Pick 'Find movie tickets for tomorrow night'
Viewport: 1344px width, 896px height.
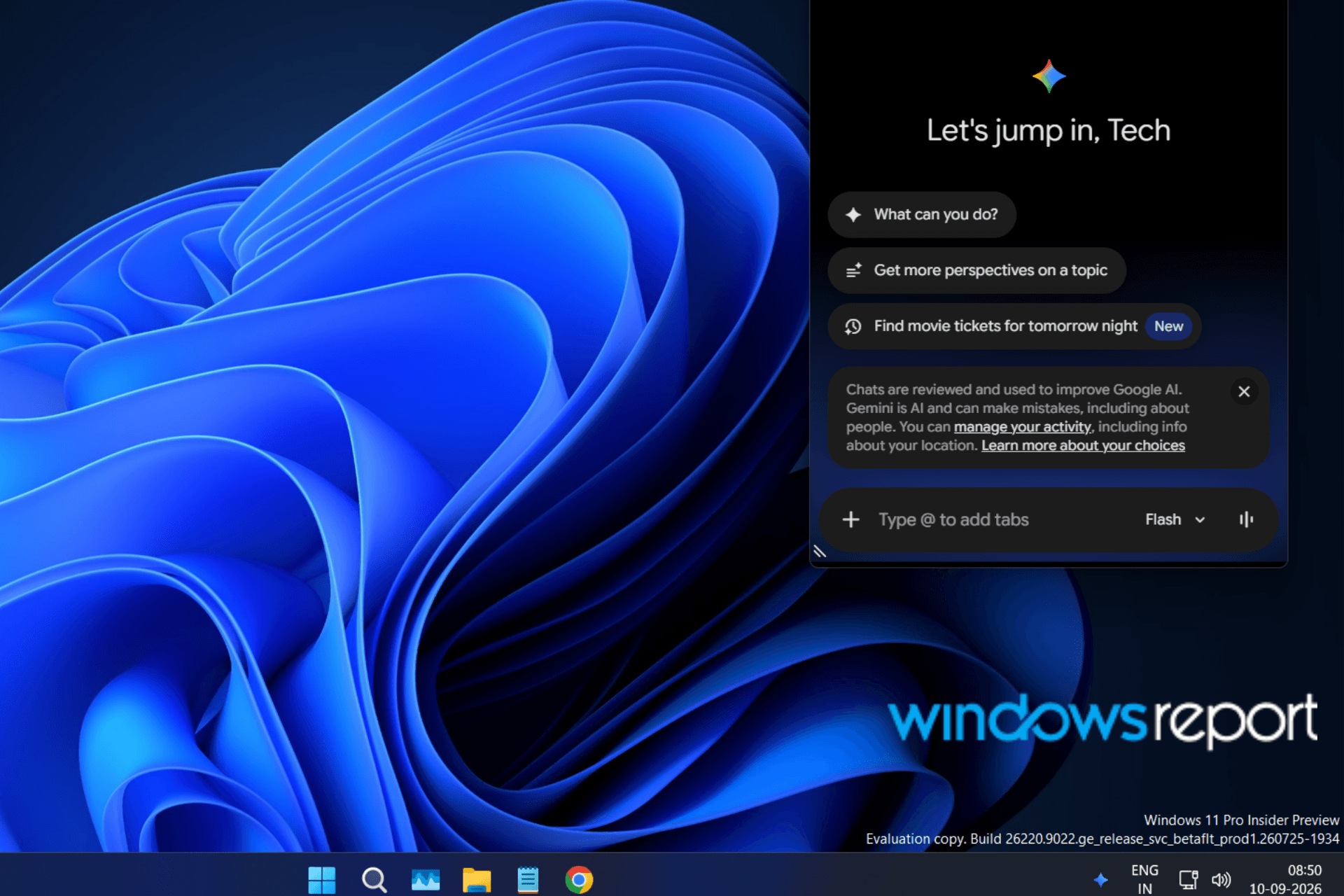[1014, 326]
